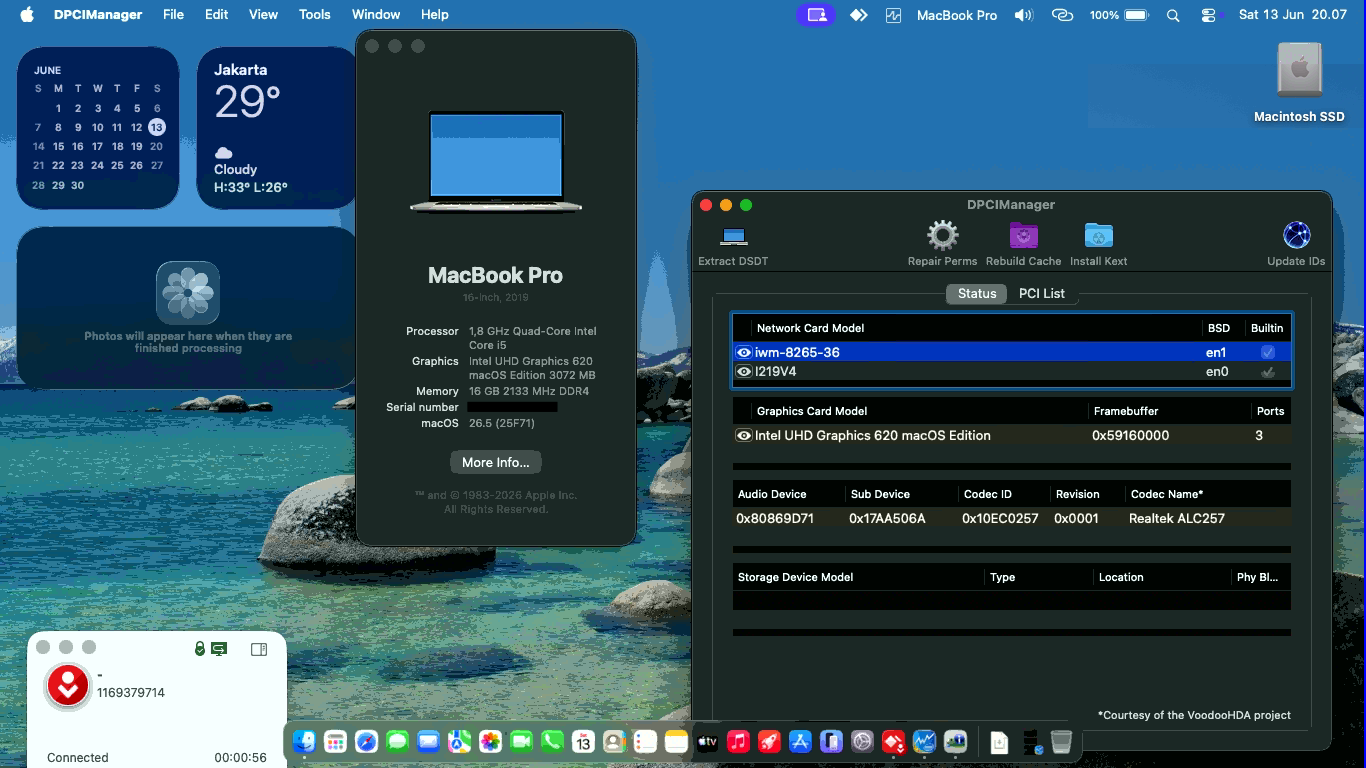1366x768 pixels.
Task: Click AnyDesk monitor session icon
Action: coord(219,649)
